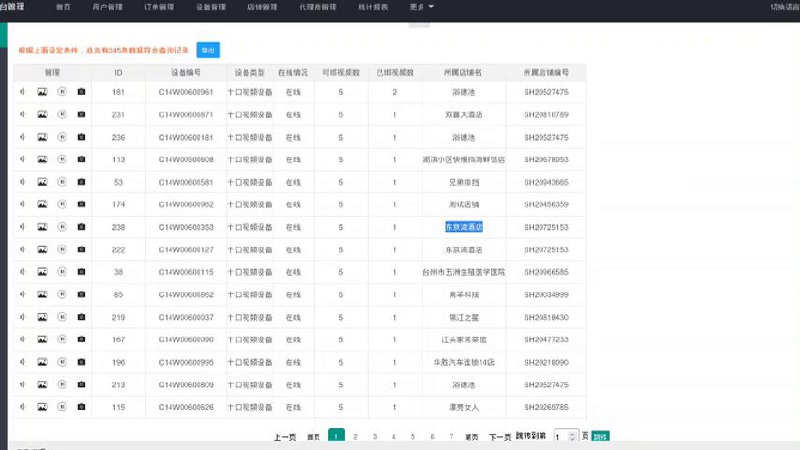
Task: Click the camera icon for device ID 236
Action: (x=81, y=137)
